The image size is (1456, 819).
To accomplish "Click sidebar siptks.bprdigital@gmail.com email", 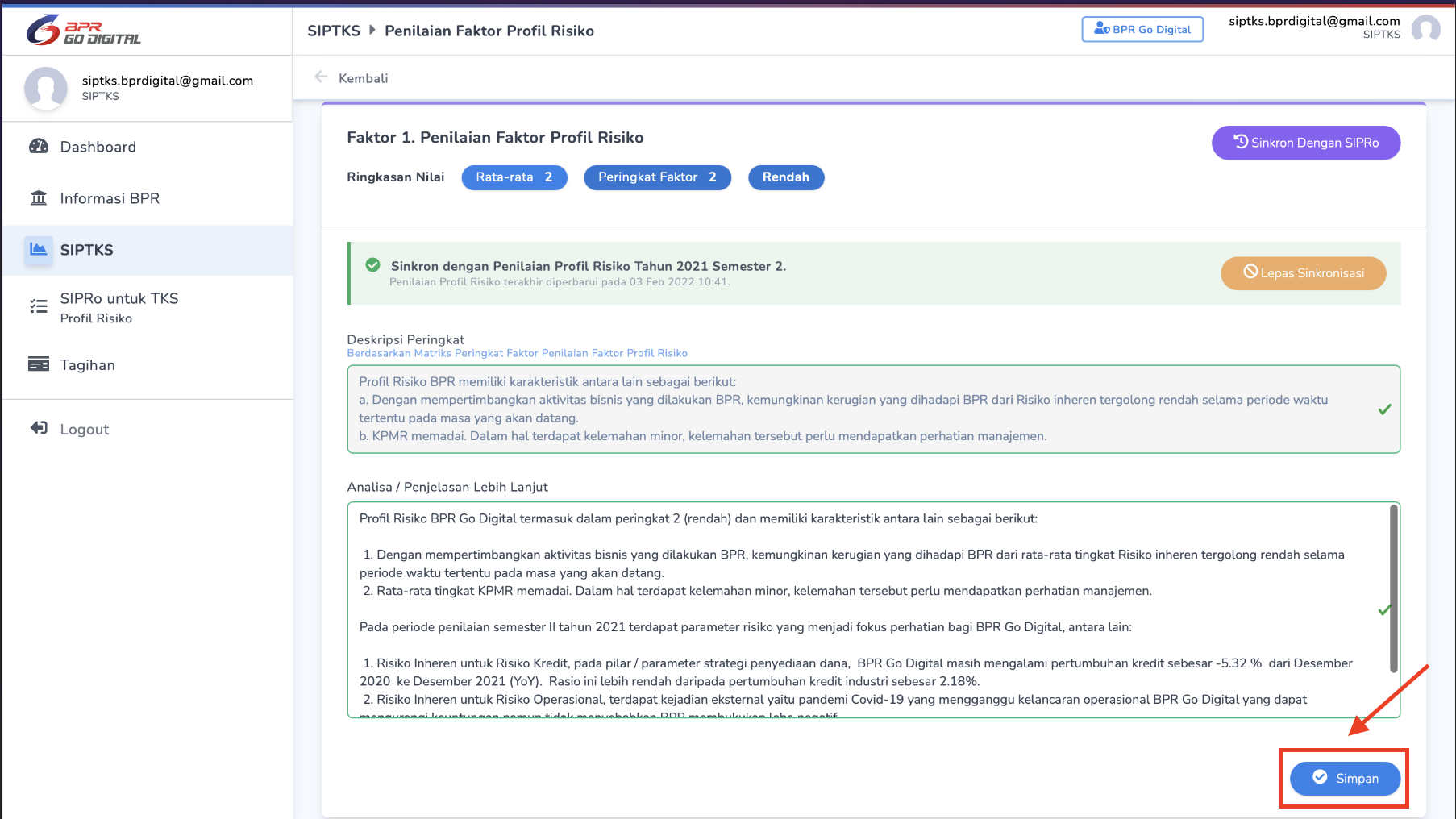I will [168, 81].
